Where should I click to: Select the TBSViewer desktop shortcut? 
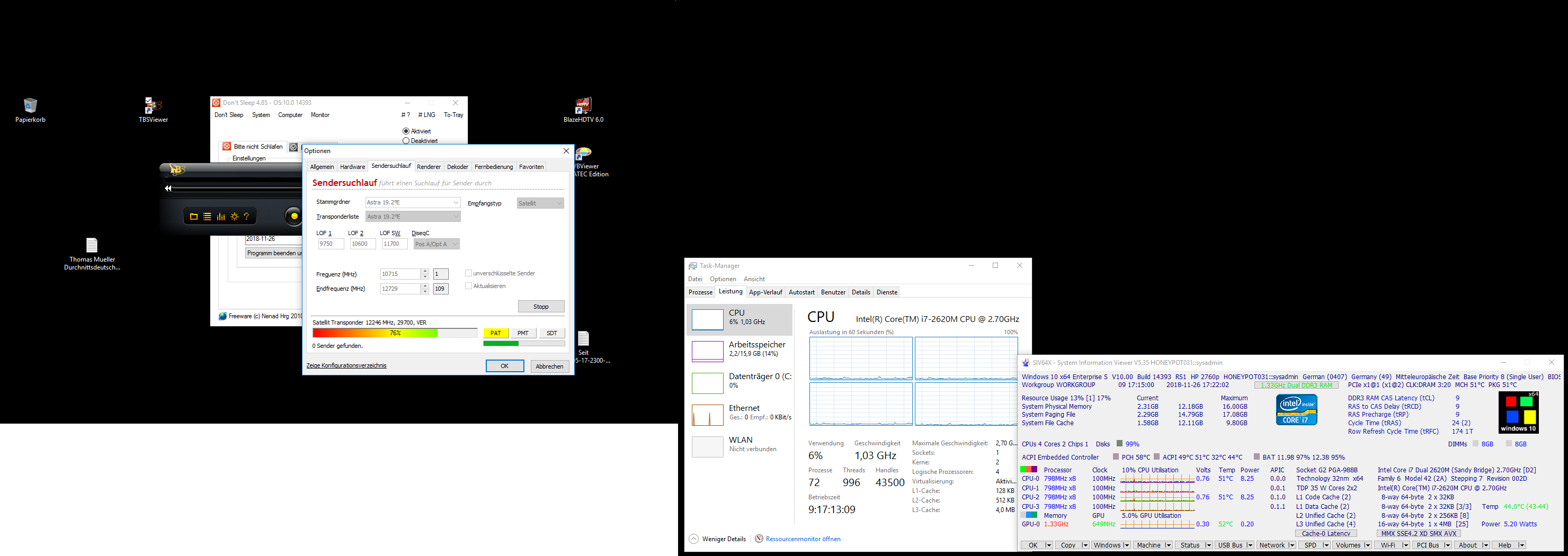pyautogui.click(x=153, y=105)
